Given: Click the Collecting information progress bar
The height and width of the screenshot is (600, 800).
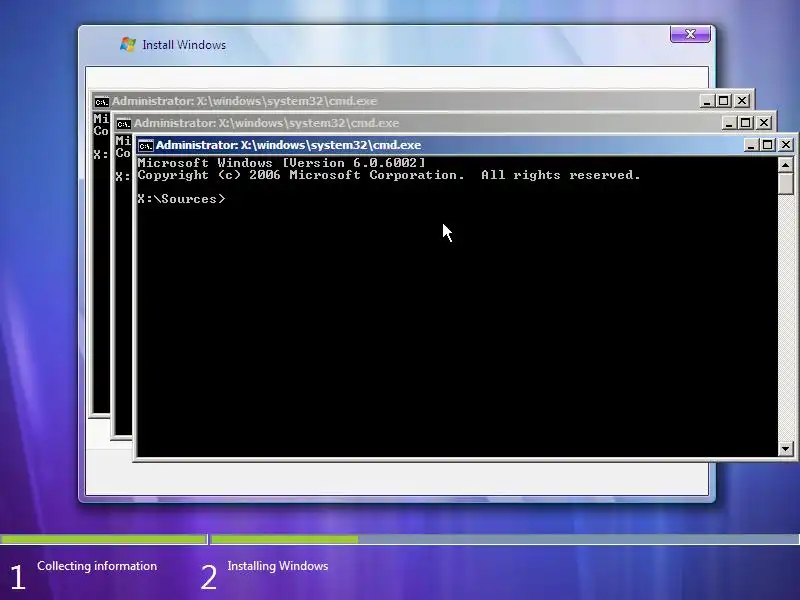Looking at the screenshot, I should click(x=104, y=539).
